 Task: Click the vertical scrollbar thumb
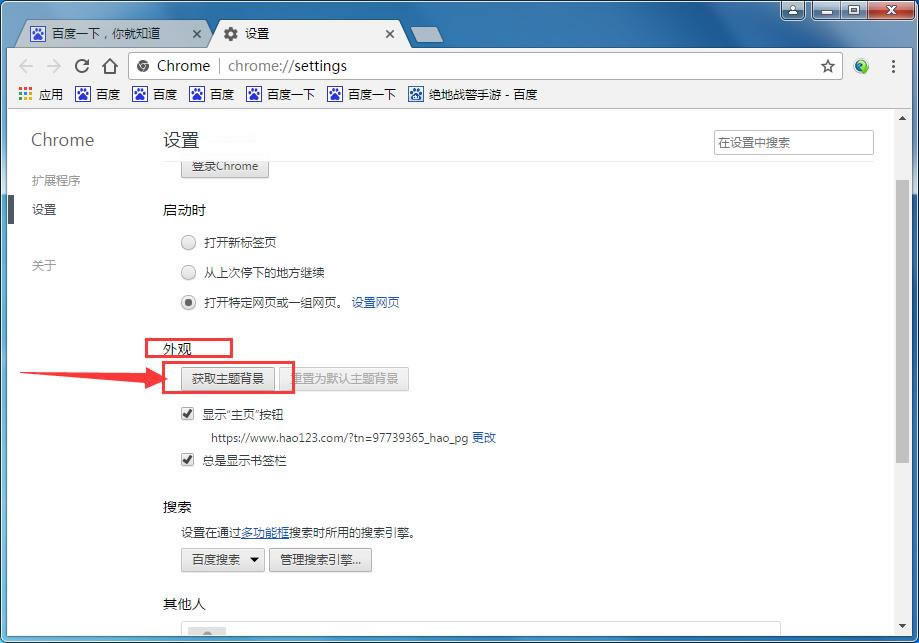point(903,321)
